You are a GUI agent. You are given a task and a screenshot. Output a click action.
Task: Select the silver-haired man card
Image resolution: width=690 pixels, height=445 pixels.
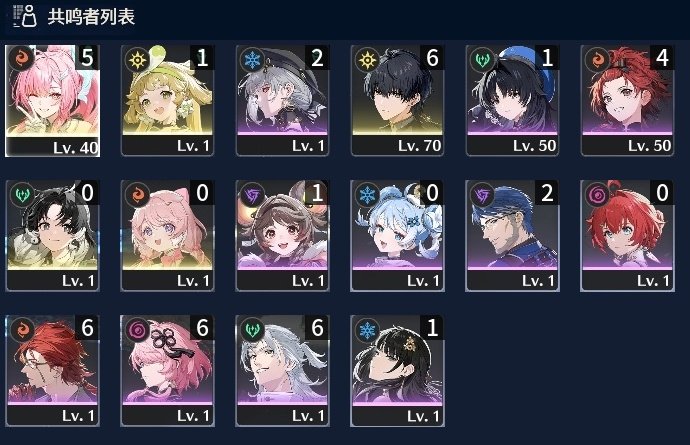[x=282, y=371]
